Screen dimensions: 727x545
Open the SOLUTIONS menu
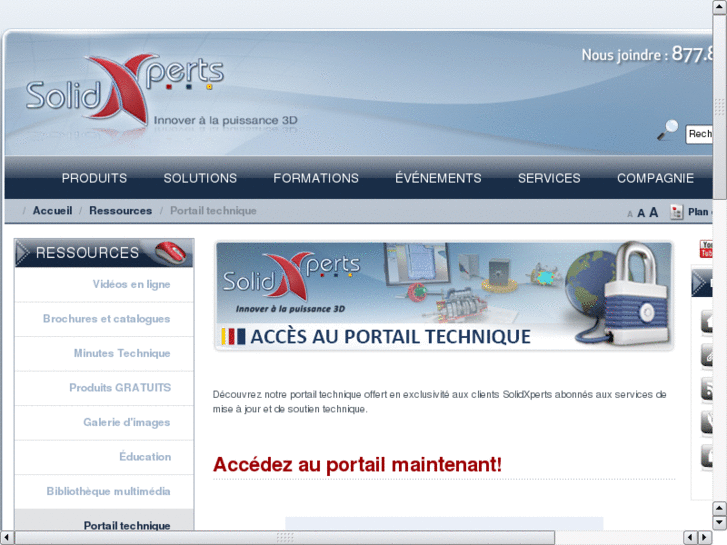point(200,178)
